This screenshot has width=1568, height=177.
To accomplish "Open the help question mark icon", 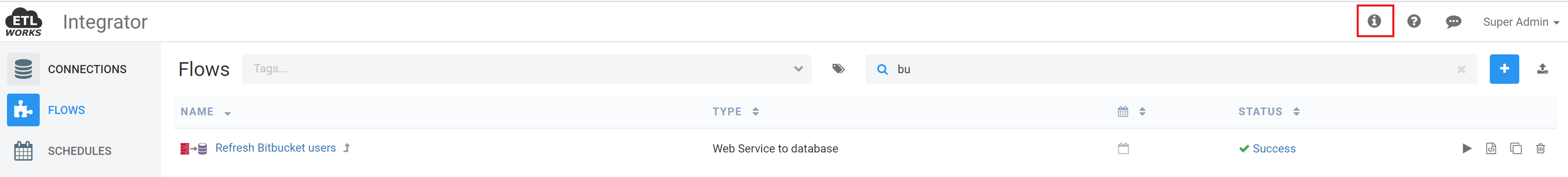I will 1413,21.
